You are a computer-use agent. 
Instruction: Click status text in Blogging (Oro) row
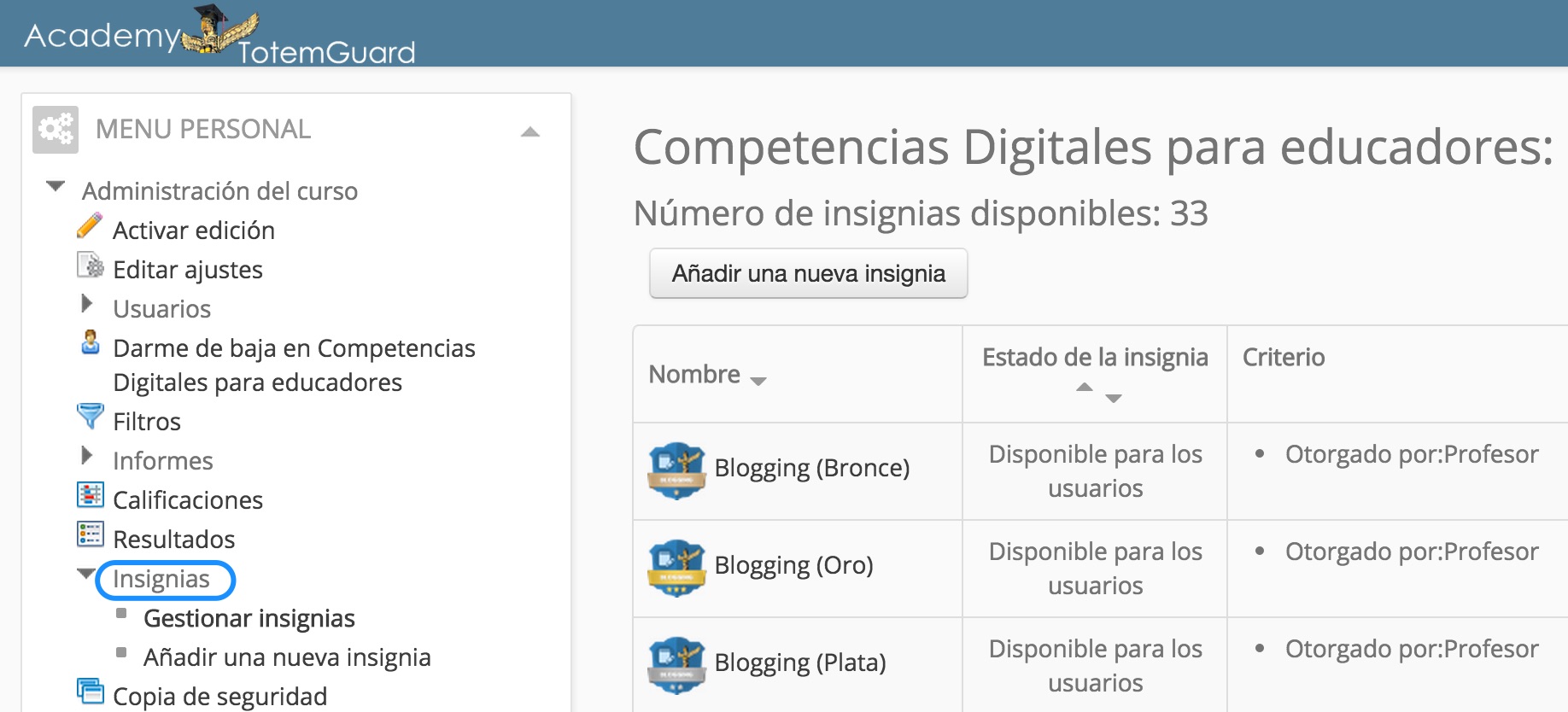tap(1096, 569)
